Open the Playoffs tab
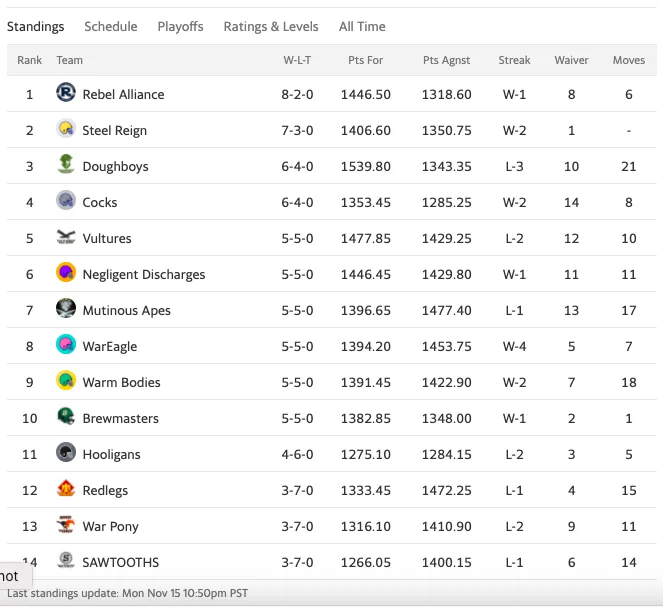Screen dimensions: 663x607 pyautogui.click(x=181, y=27)
